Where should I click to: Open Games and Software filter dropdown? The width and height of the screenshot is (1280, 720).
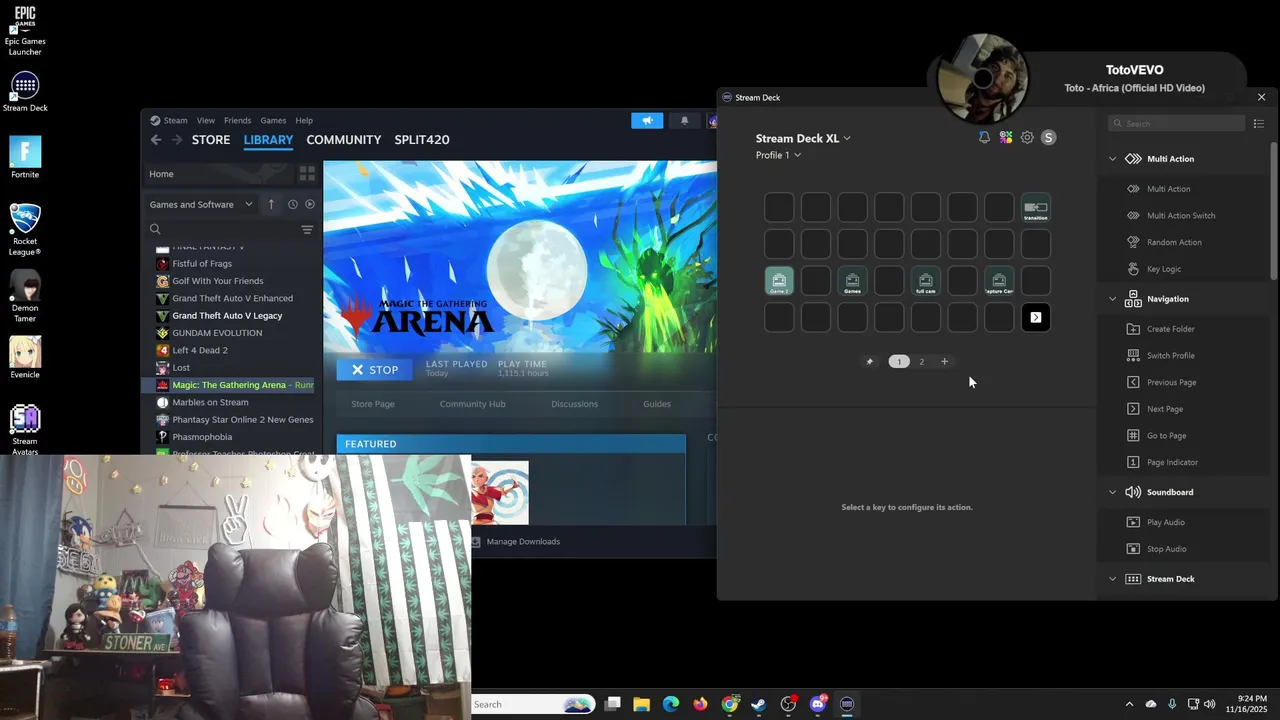pyautogui.click(x=201, y=204)
